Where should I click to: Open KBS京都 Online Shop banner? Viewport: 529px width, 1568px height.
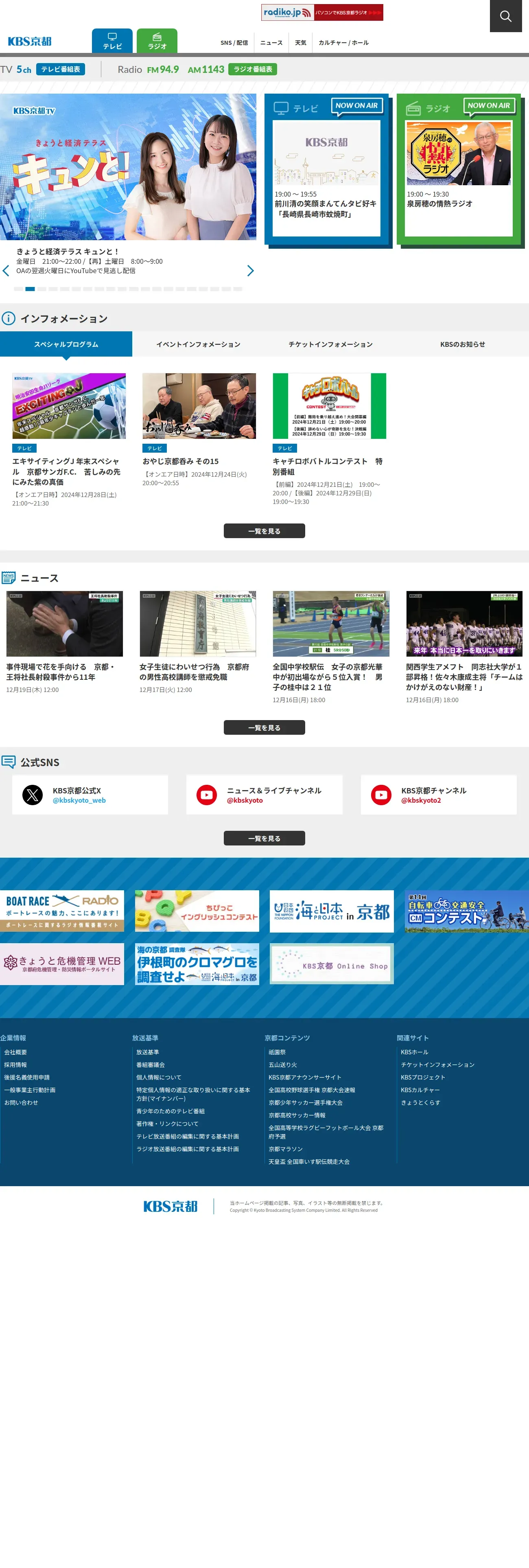click(332, 964)
